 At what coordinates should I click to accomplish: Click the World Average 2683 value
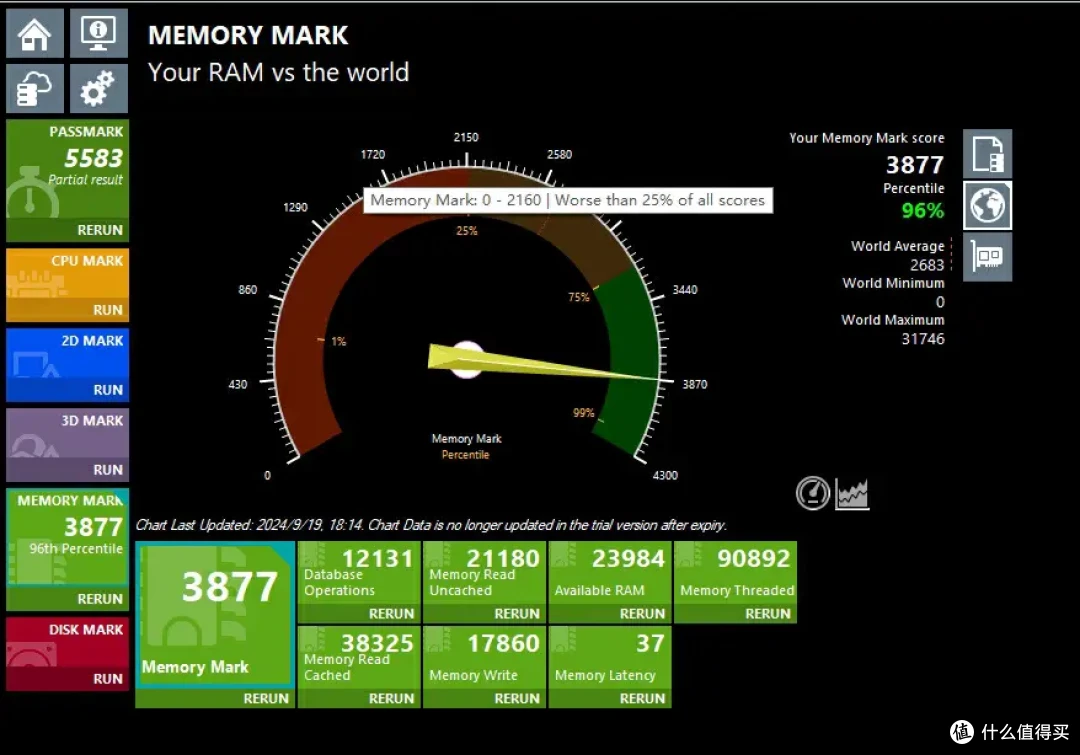coord(926,265)
